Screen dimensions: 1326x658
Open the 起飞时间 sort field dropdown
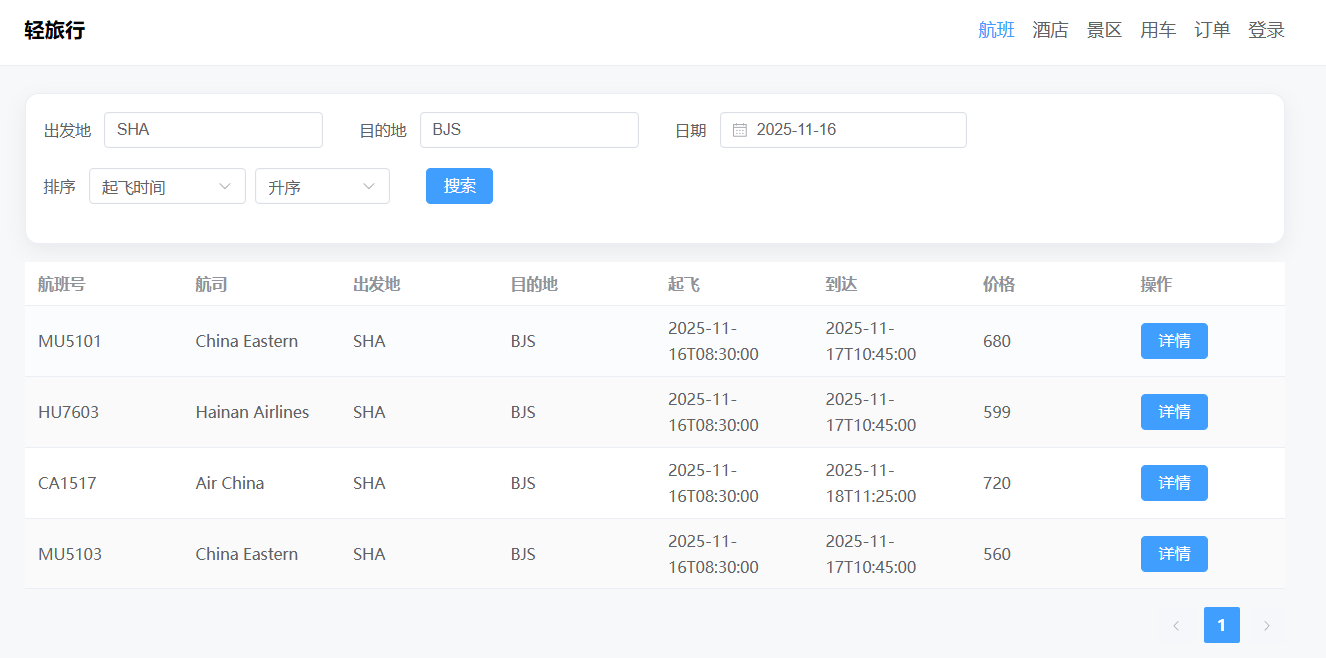pos(167,186)
